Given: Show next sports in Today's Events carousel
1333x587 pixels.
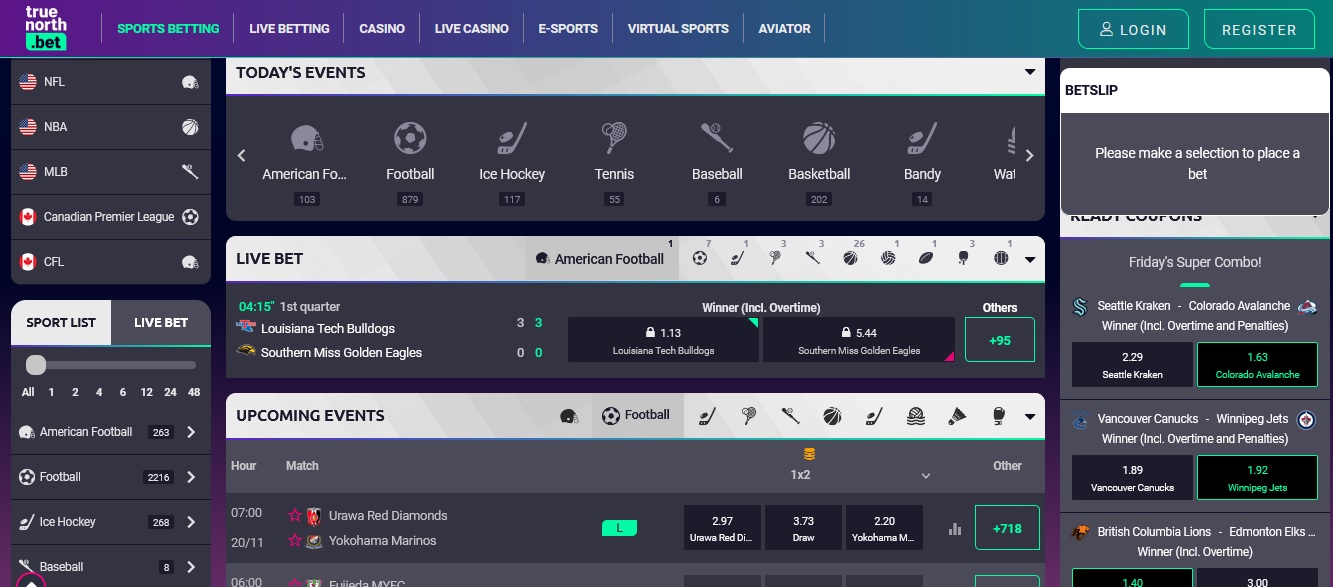Looking at the screenshot, I should (1030, 155).
